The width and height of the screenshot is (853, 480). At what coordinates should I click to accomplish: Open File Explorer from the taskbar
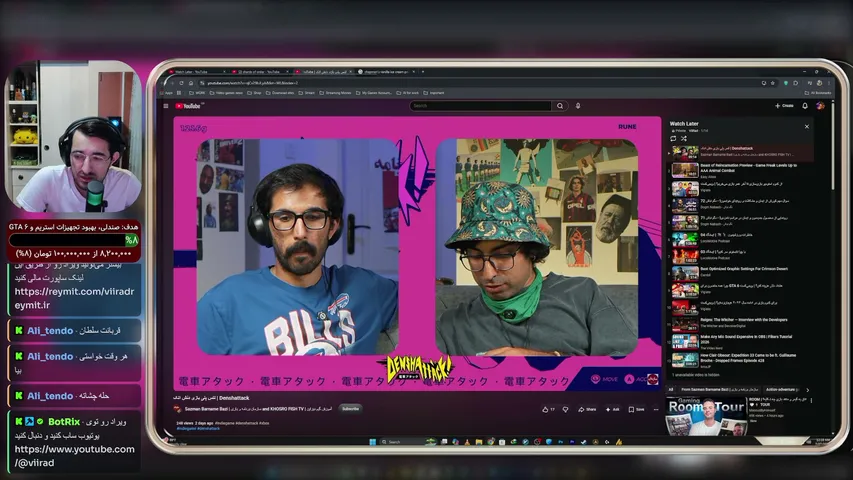[x=479, y=442]
